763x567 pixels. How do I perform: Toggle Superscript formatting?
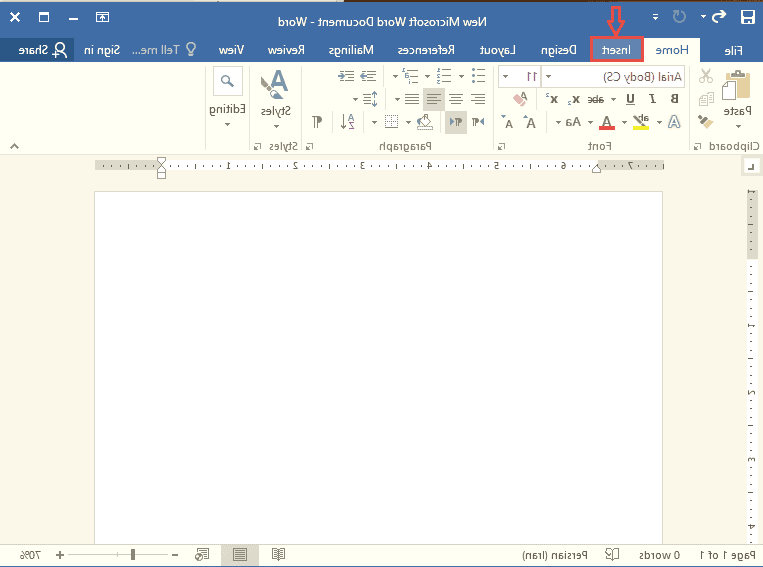(553, 99)
